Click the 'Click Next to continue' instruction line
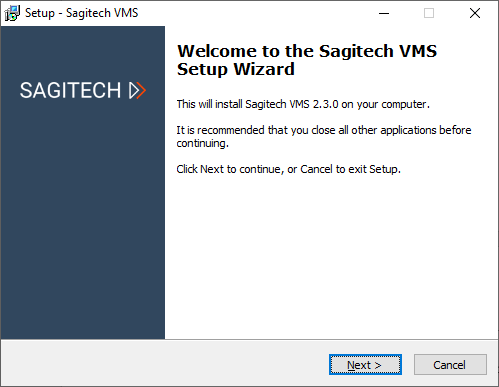The image size is (499, 387). [x=288, y=169]
